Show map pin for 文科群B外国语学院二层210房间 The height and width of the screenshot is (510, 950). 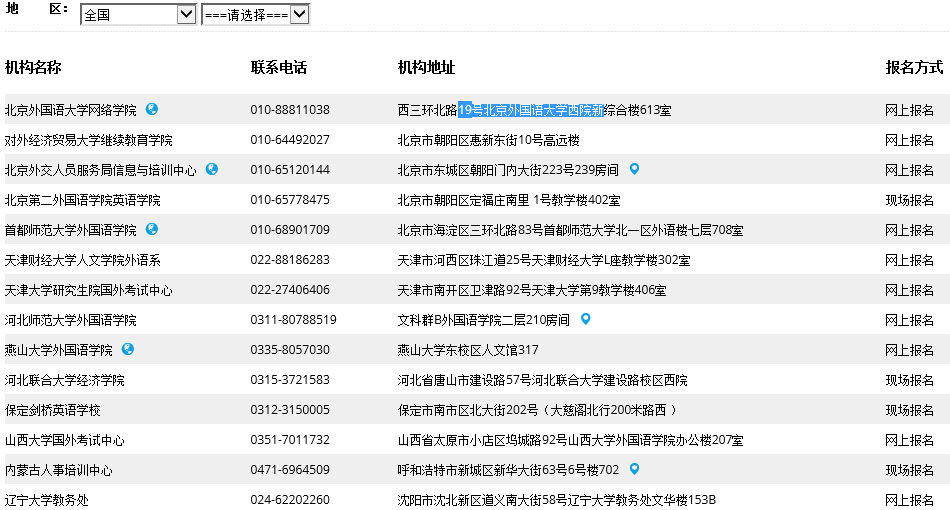(586, 319)
